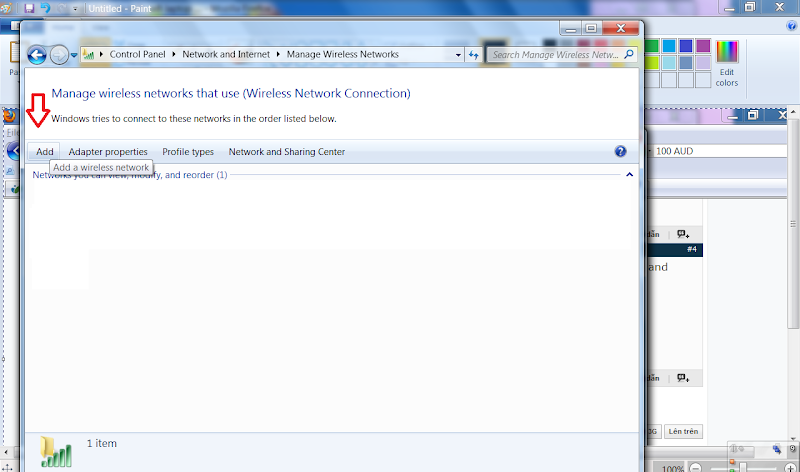Undo in Paint quick access toolbar
The height and width of the screenshot is (472, 800).
45,8
